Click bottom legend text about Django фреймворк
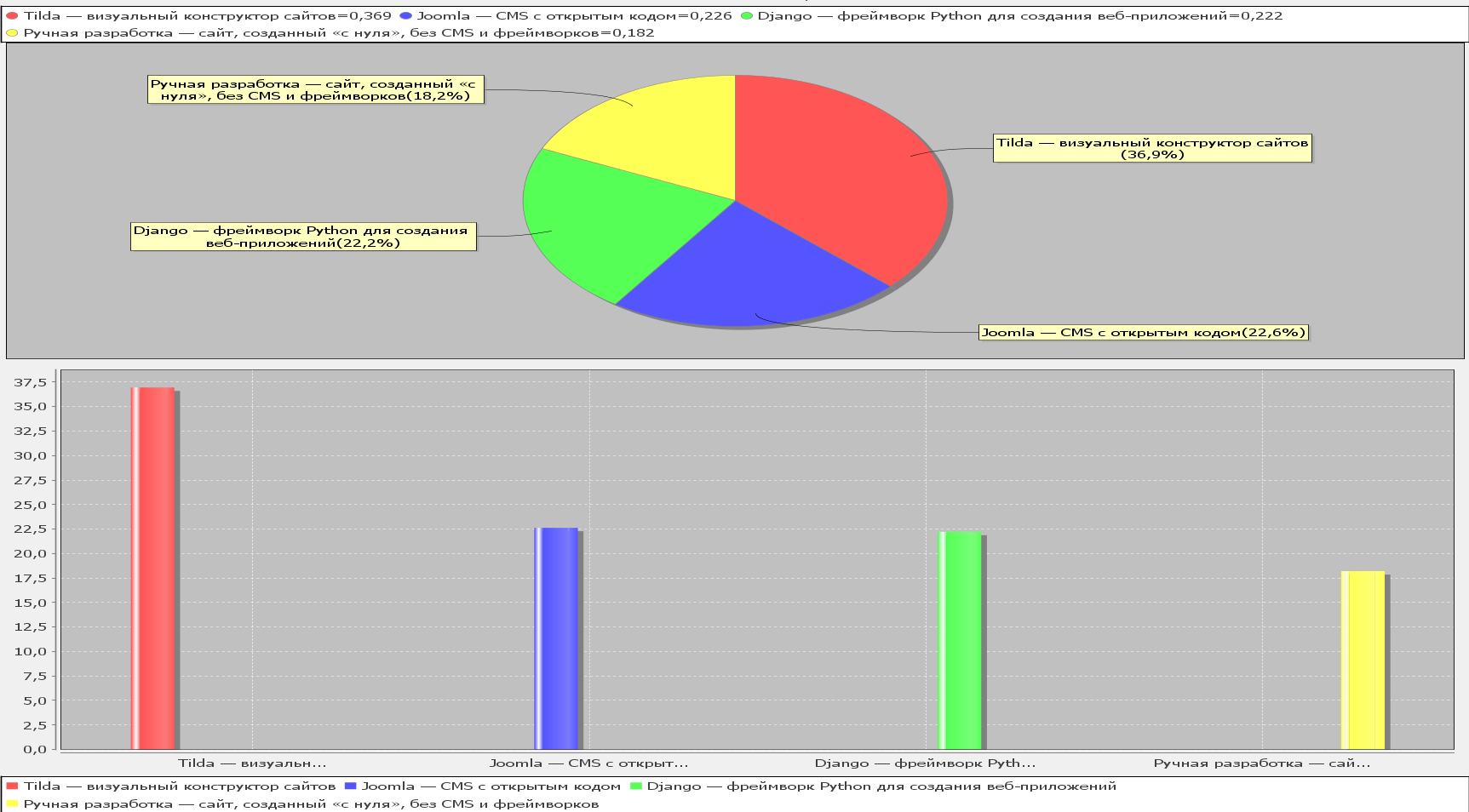This screenshot has width=1469, height=812. 881,786
